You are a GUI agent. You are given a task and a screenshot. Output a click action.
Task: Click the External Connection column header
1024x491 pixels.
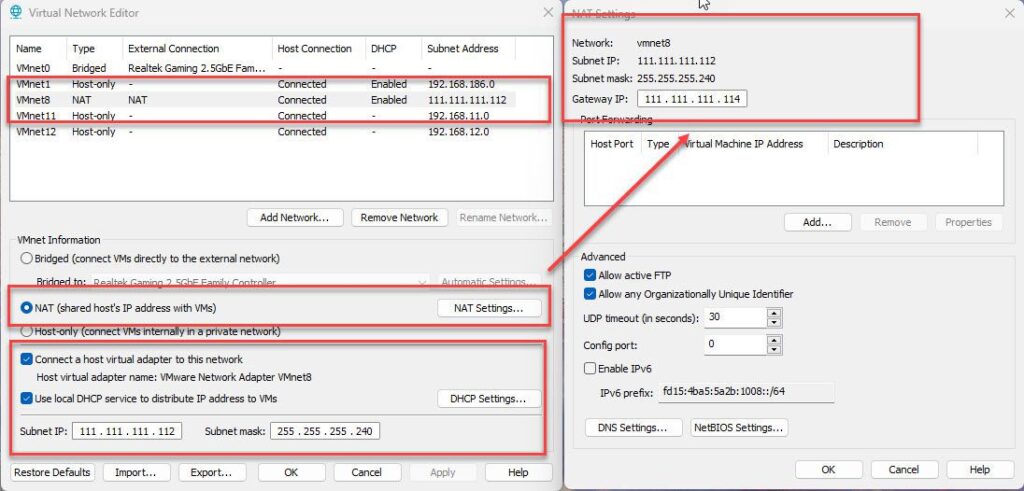tap(197, 48)
